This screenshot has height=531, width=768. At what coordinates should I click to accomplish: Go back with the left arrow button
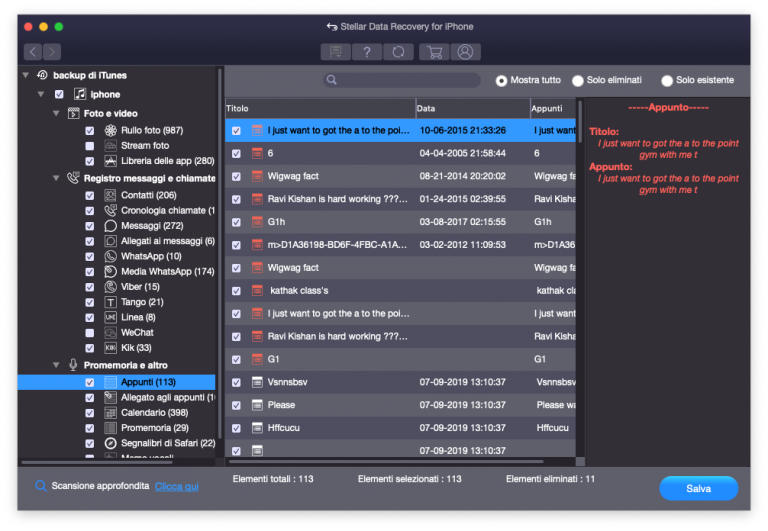34,52
